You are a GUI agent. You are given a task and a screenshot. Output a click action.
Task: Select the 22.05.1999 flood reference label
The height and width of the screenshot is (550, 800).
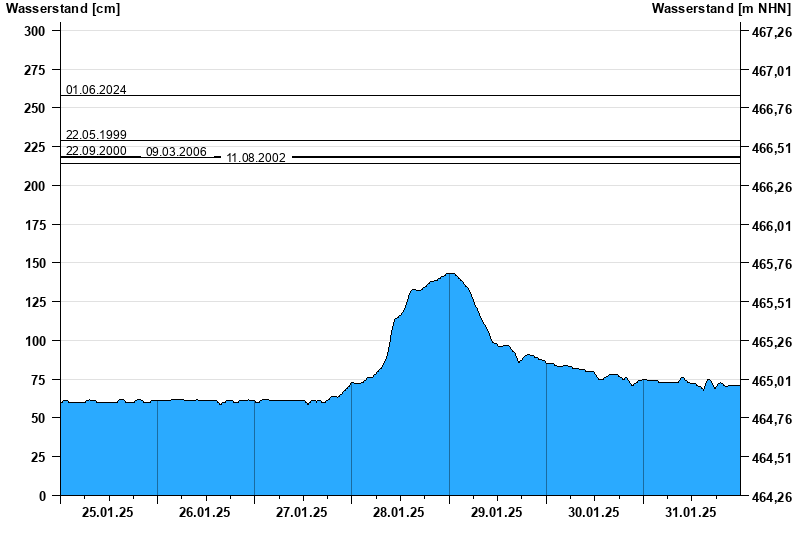(96, 135)
